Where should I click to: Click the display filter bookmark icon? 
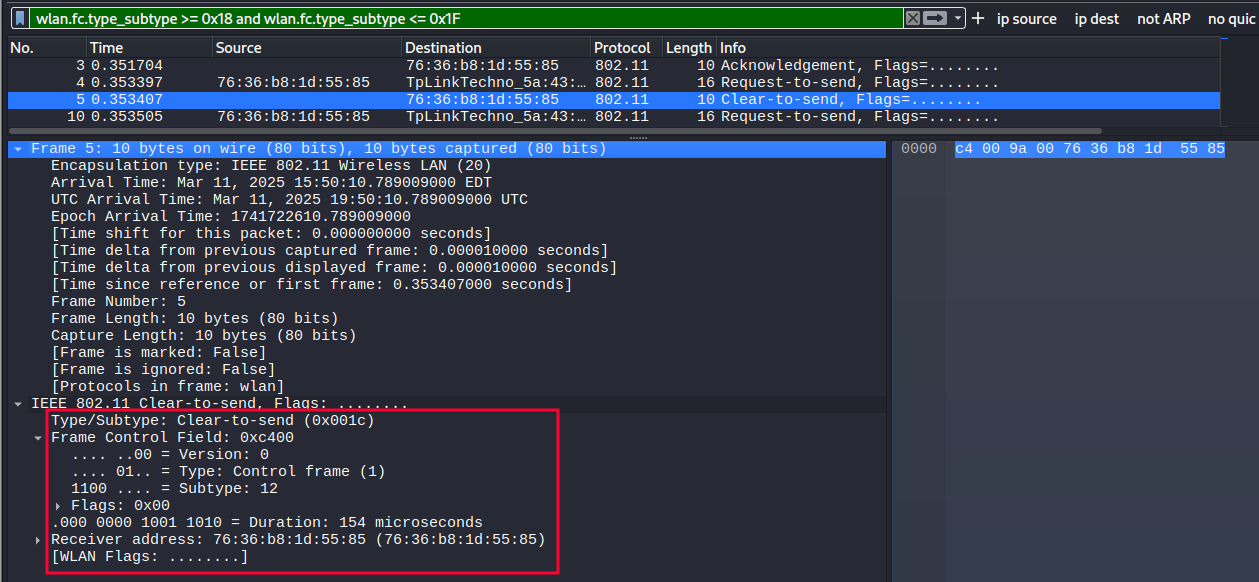click(20, 19)
